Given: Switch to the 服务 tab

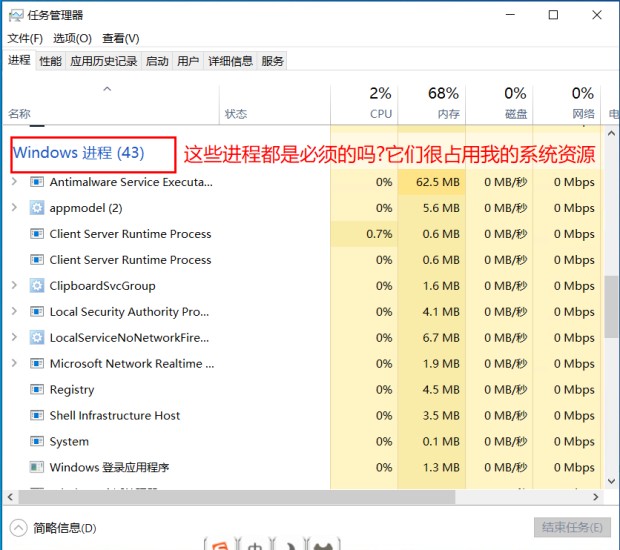Looking at the screenshot, I should tap(272, 61).
